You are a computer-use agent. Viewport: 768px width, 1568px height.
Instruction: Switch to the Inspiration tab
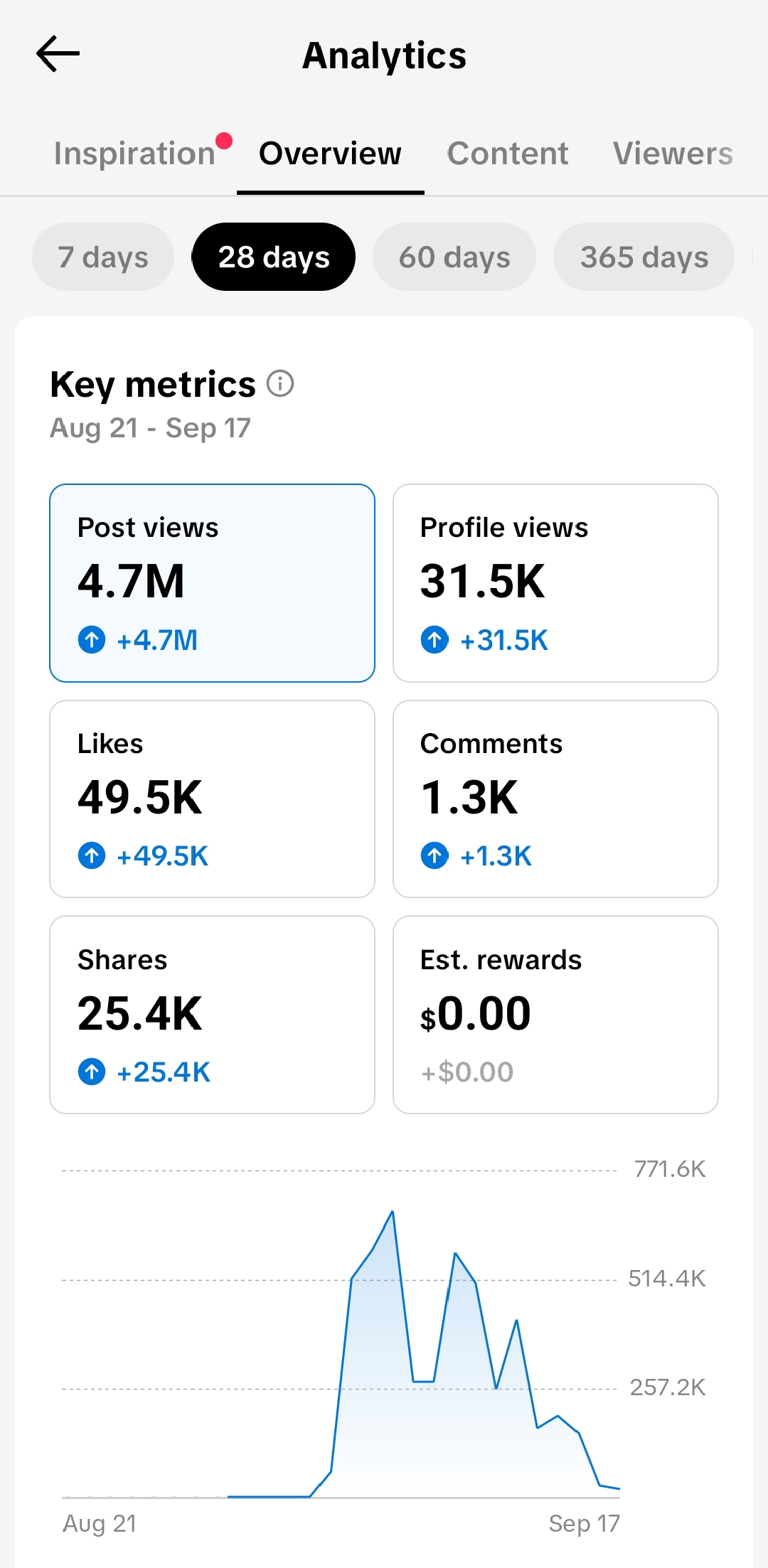134,154
